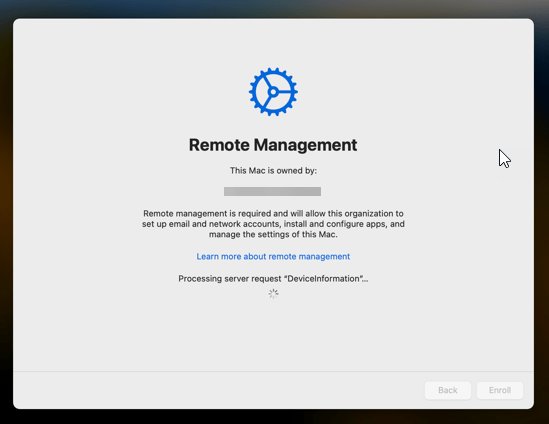This screenshot has height=424, width=549.
Task: Click the quoted DeviceInformation request name
Action: point(324,279)
